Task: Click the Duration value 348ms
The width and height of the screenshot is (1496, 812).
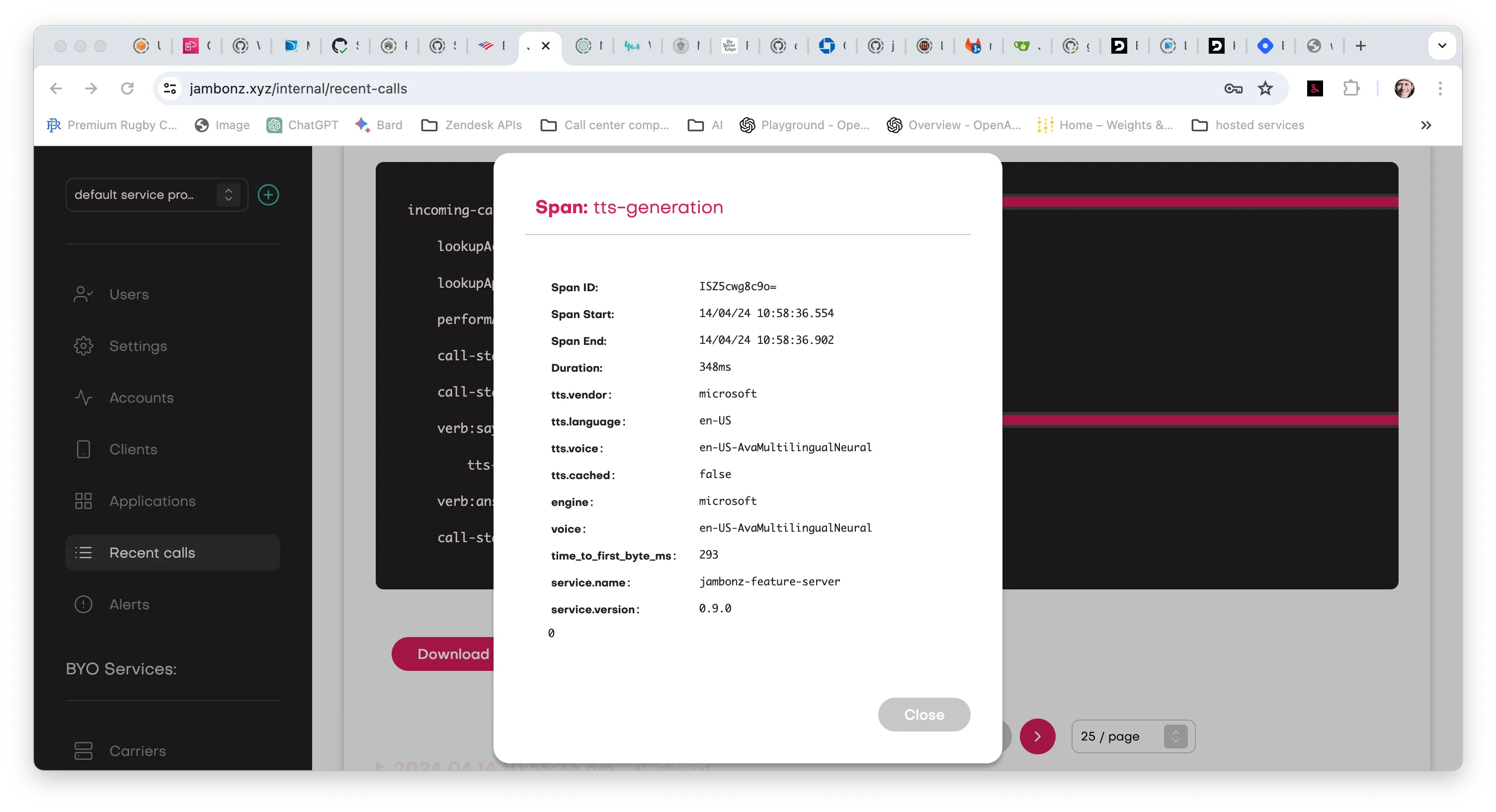Action: tap(715, 367)
